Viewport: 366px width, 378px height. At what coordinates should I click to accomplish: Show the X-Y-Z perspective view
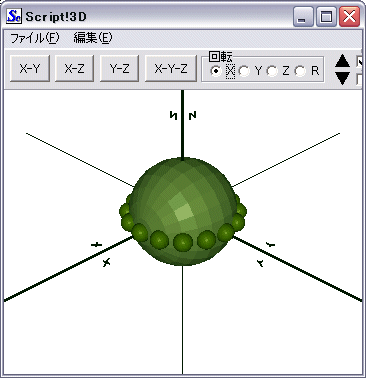(171, 69)
